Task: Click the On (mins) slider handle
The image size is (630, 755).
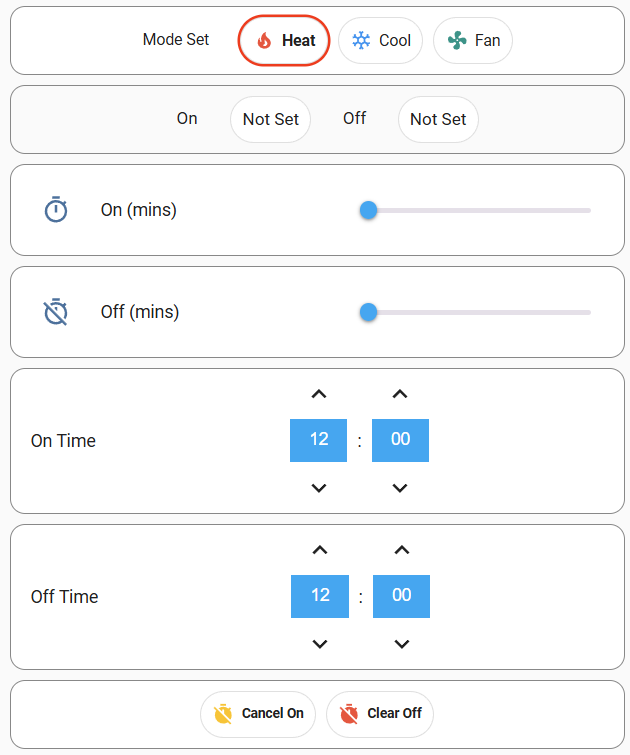Action: click(x=368, y=210)
